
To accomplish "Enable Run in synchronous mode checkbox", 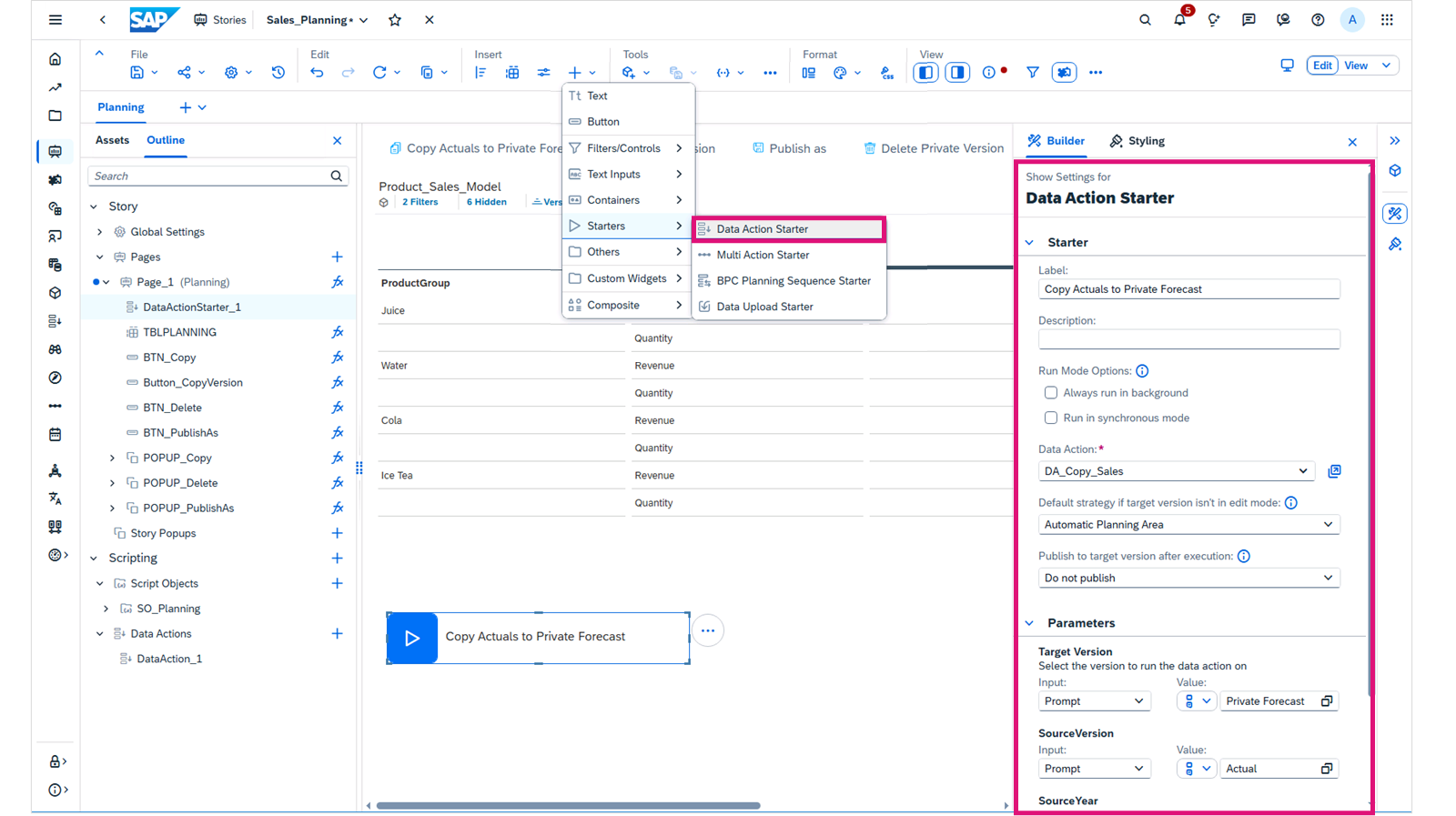I will (x=1051, y=418).
